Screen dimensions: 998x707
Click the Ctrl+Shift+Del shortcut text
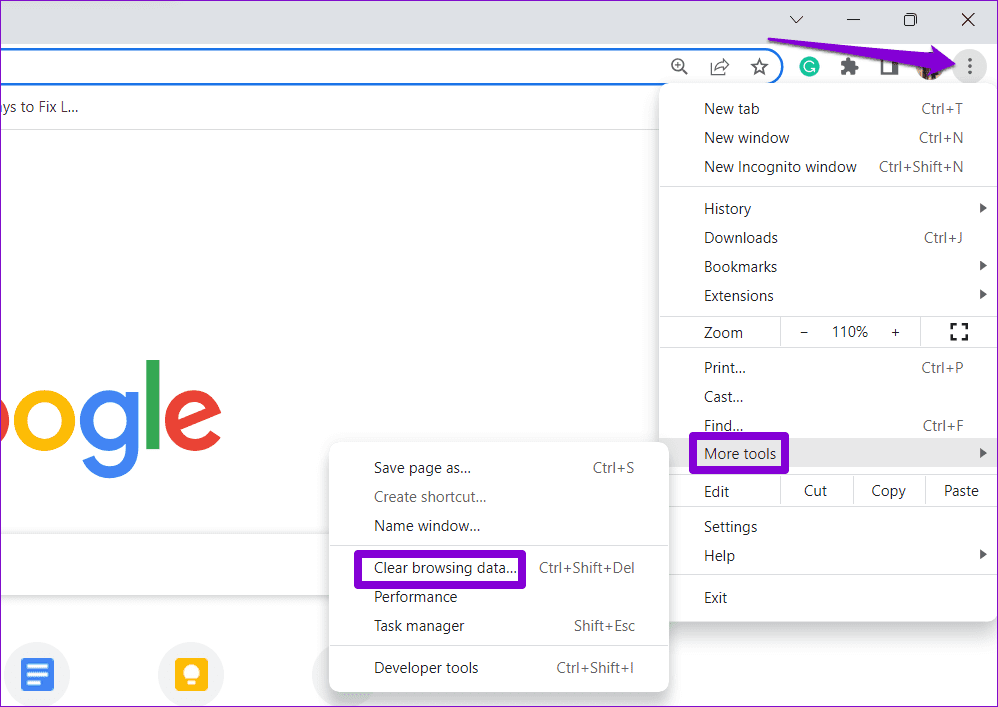click(x=586, y=568)
